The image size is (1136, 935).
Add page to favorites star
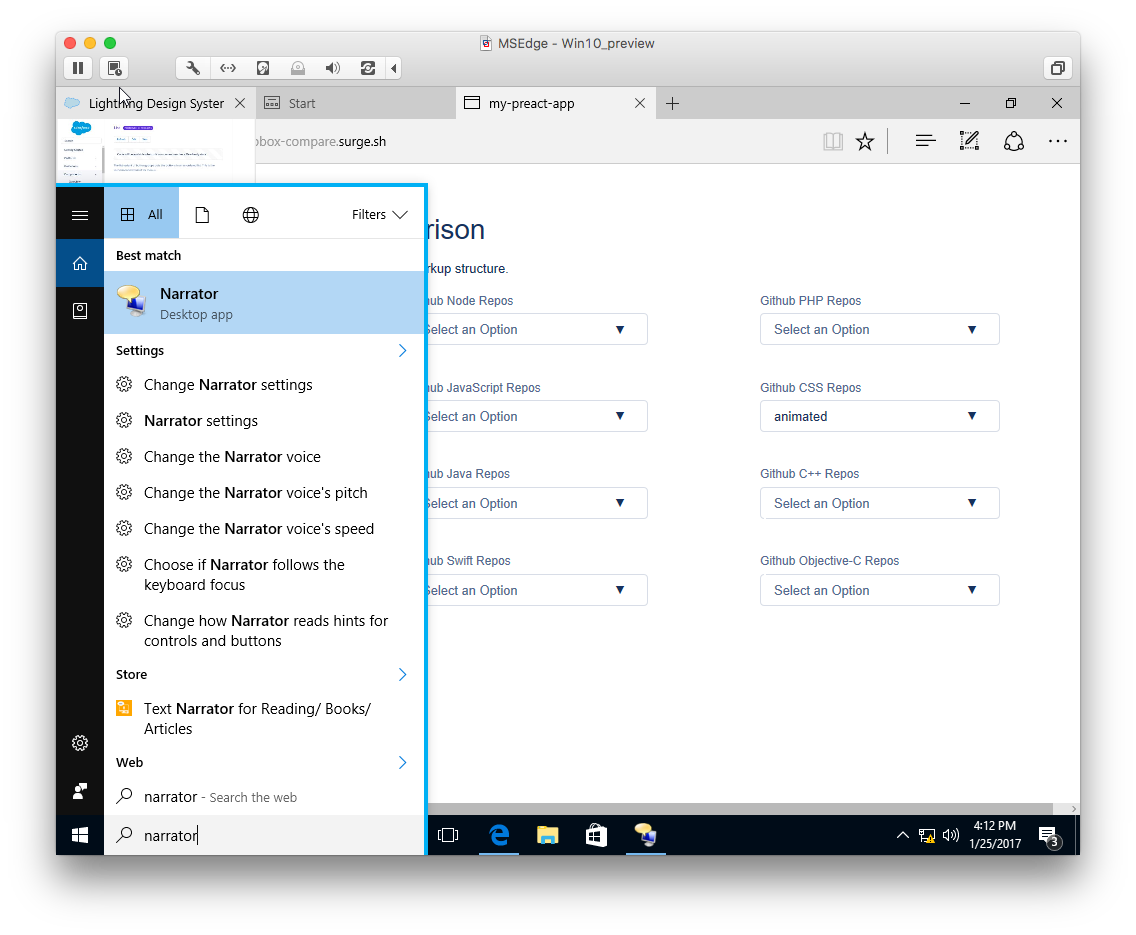[x=865, y=141]
